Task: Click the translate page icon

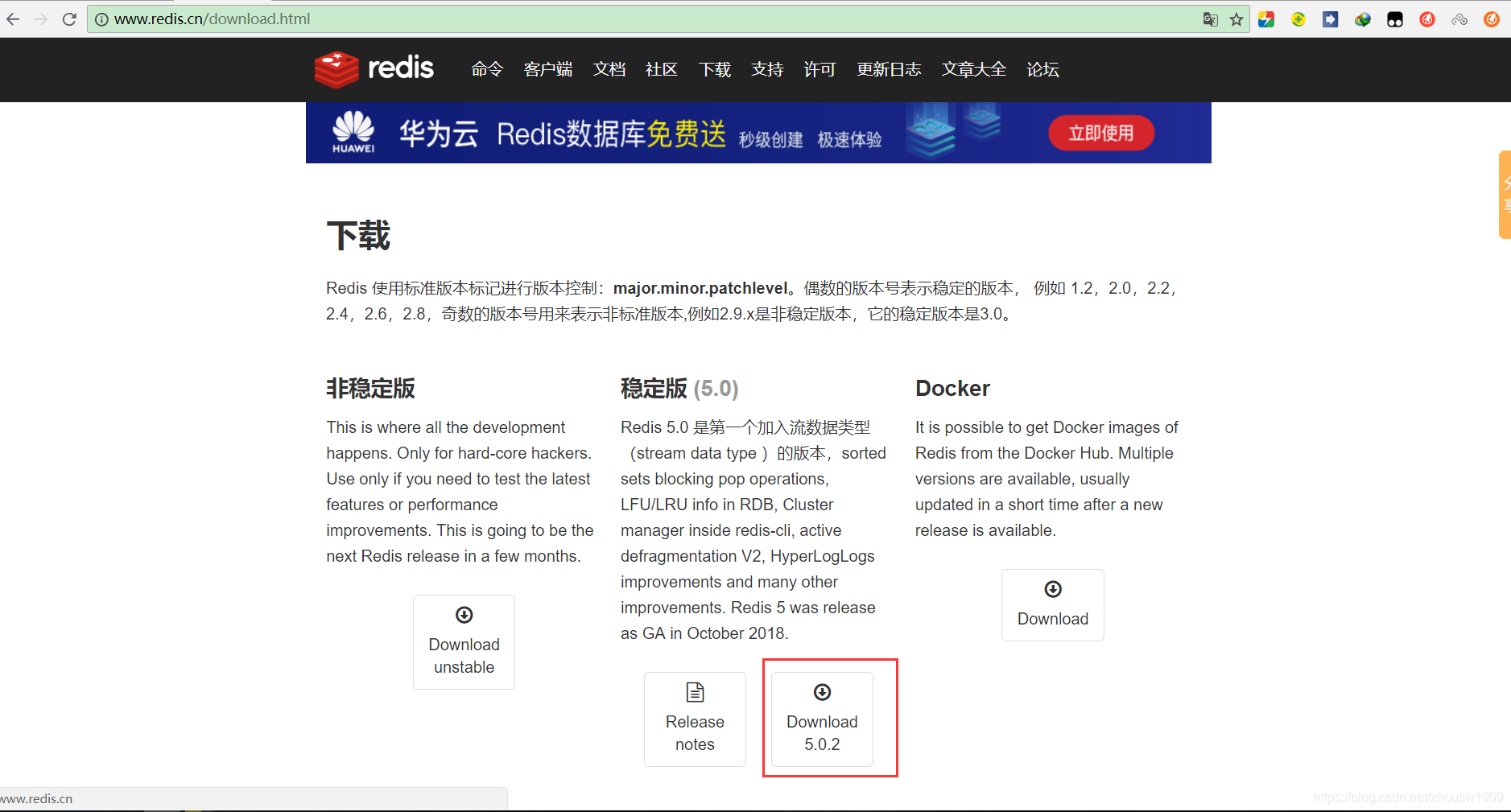Action: [x=1210, y=19]
